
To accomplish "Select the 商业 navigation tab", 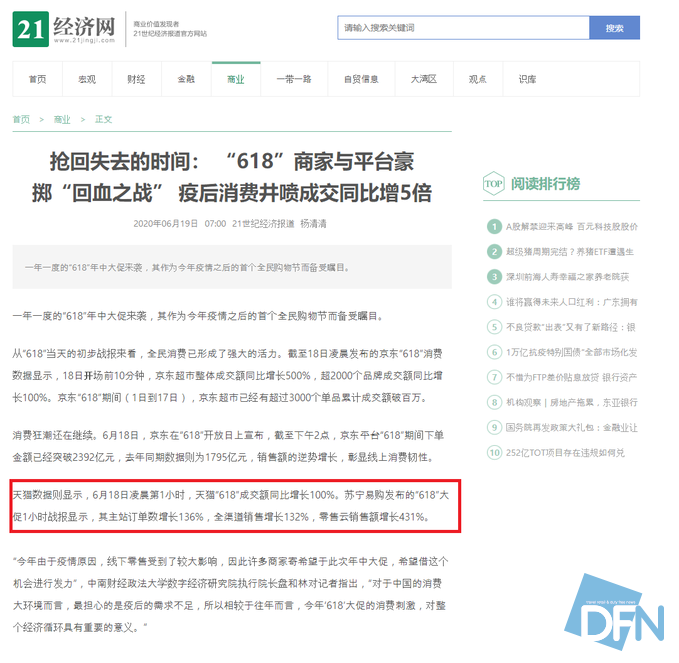I will click(236, 79).
